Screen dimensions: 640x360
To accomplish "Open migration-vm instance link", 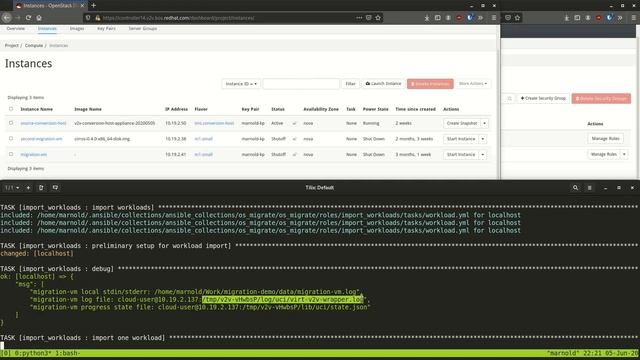I will pyautogui.click(x=34, y=155).
